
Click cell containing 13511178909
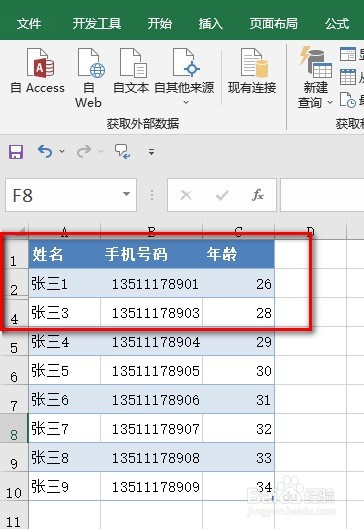click(x=151, y=486)
